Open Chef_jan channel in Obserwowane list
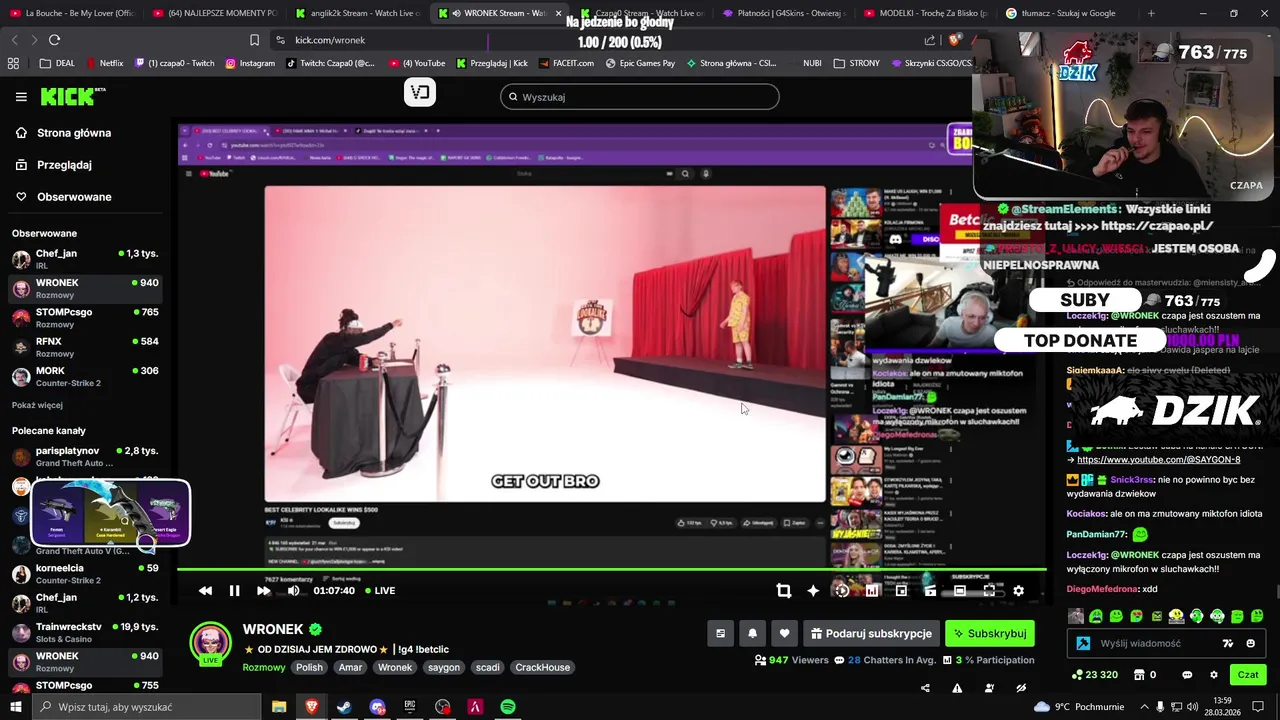The width and height of the screenshot is (1280, 720). click(85, 259)
